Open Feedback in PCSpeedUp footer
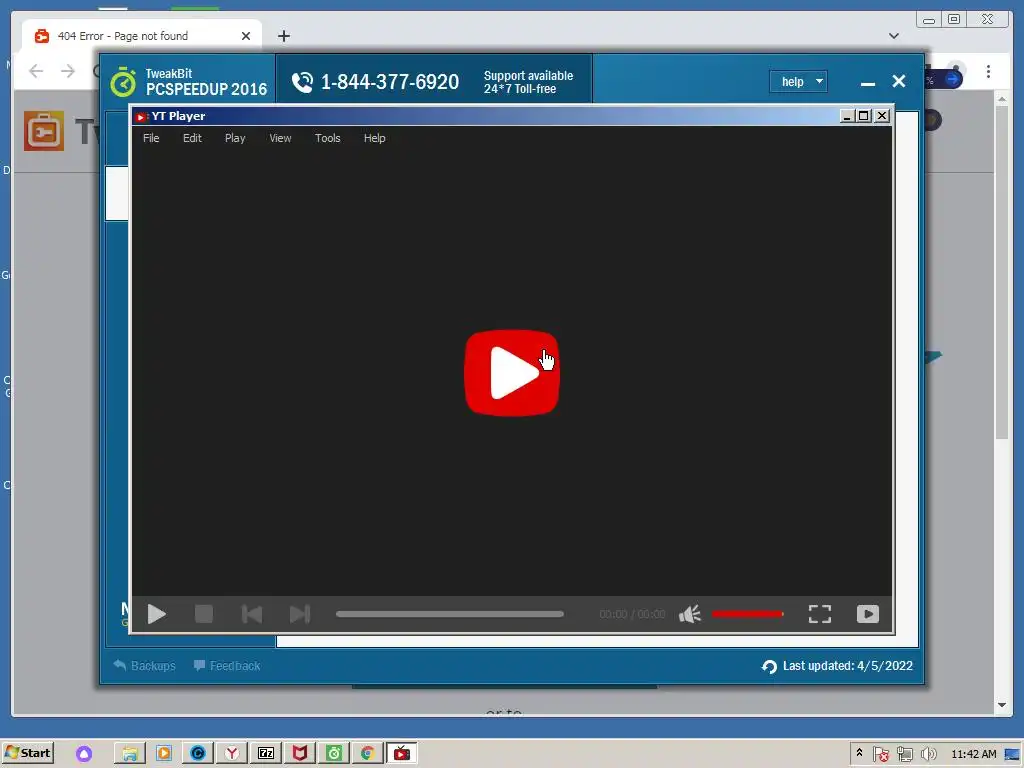Image resolution: width=1024 pixels, height=768 pixels. pyautogui.click(x=227, y=665)
